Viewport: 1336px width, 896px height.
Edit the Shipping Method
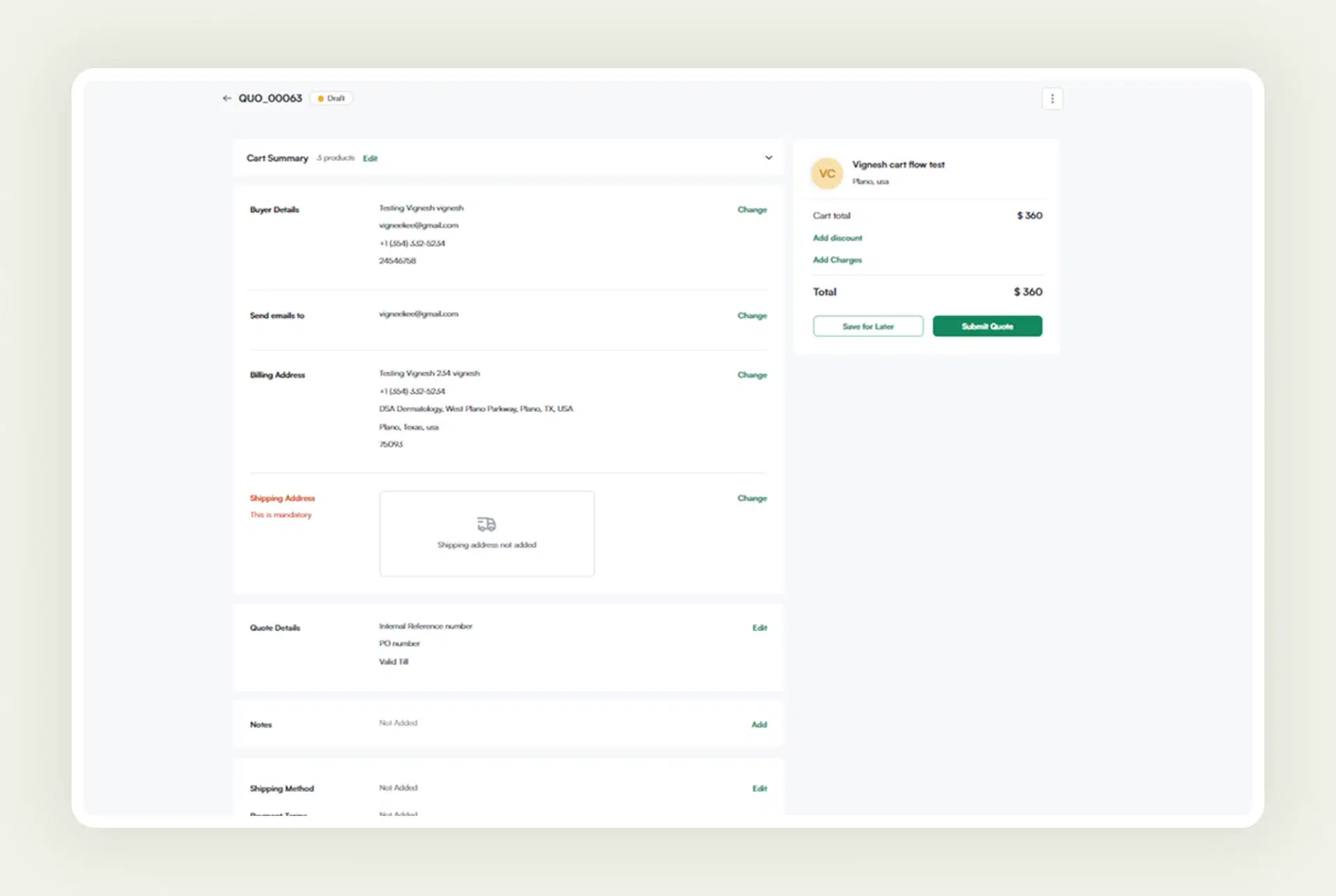coord(759,788)
